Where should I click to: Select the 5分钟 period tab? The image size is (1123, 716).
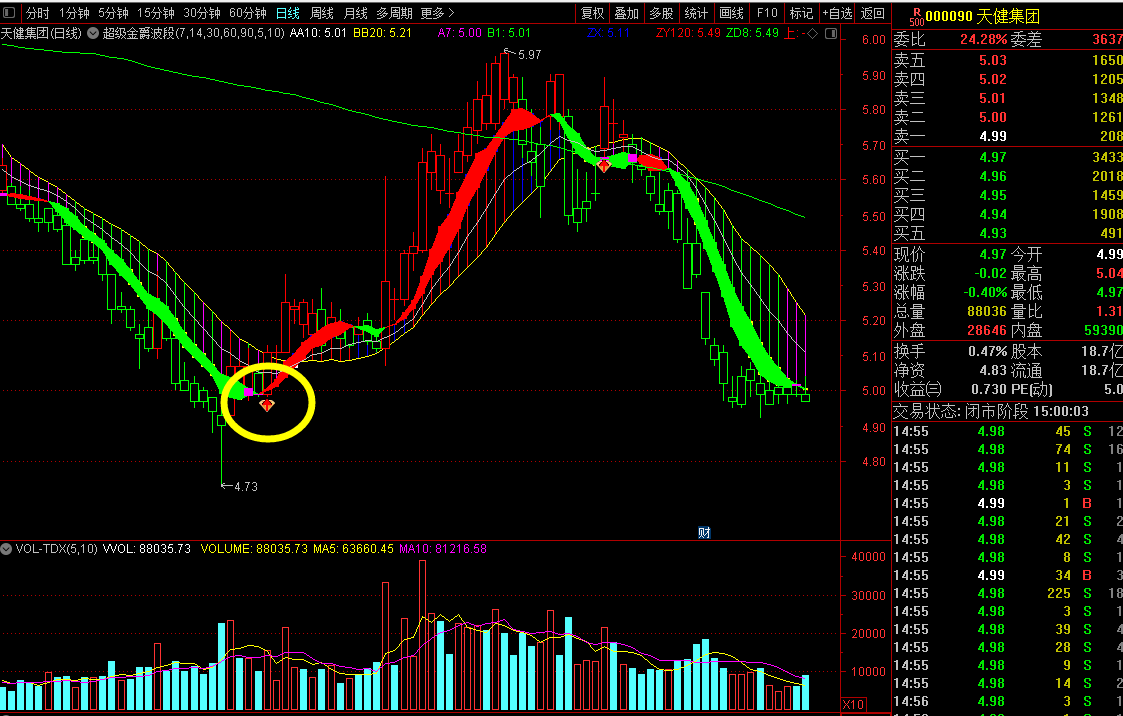pyautogui.click(x=113, y=13)
